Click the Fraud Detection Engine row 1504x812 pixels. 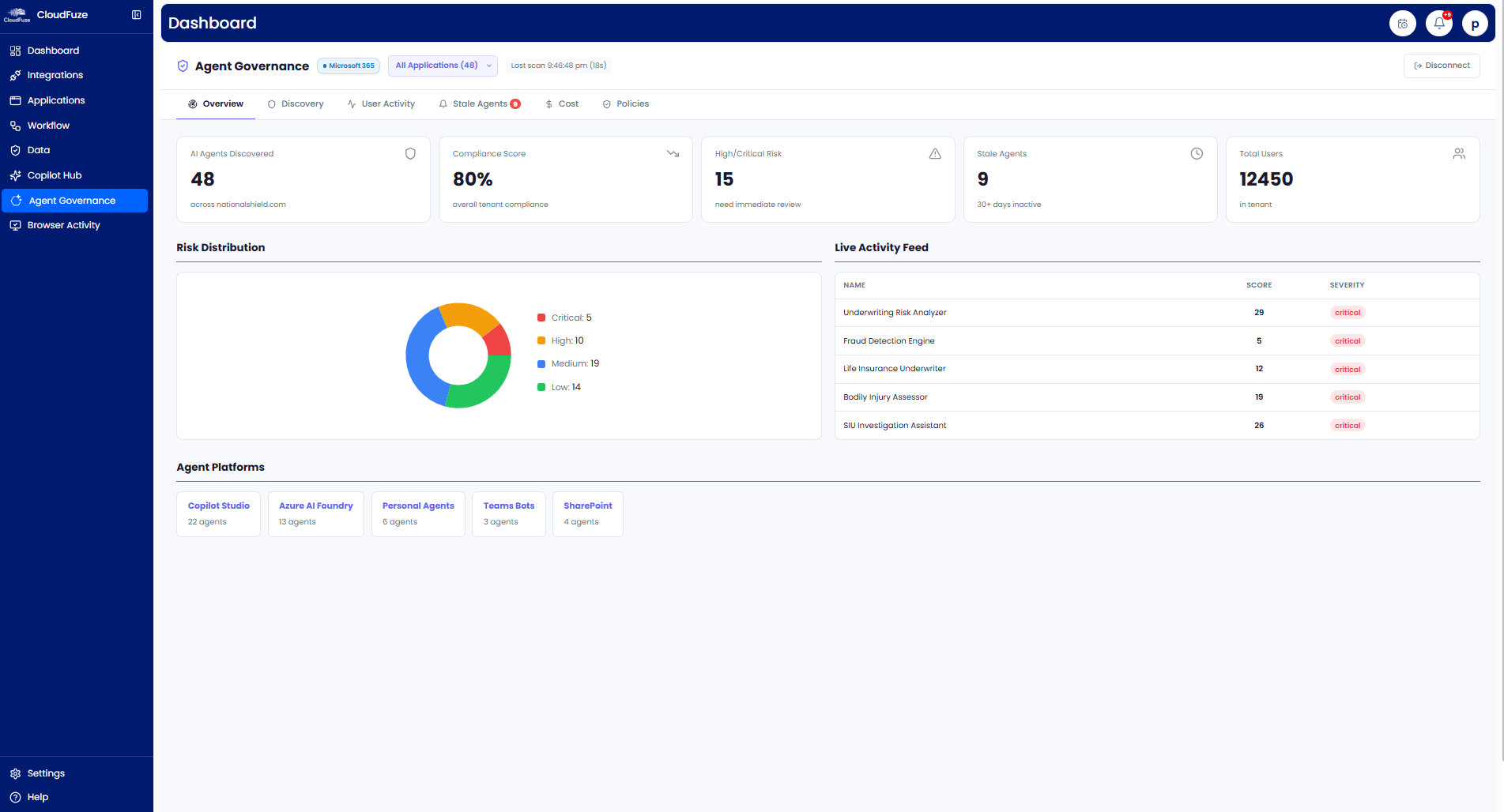(x=1157, y=341)
